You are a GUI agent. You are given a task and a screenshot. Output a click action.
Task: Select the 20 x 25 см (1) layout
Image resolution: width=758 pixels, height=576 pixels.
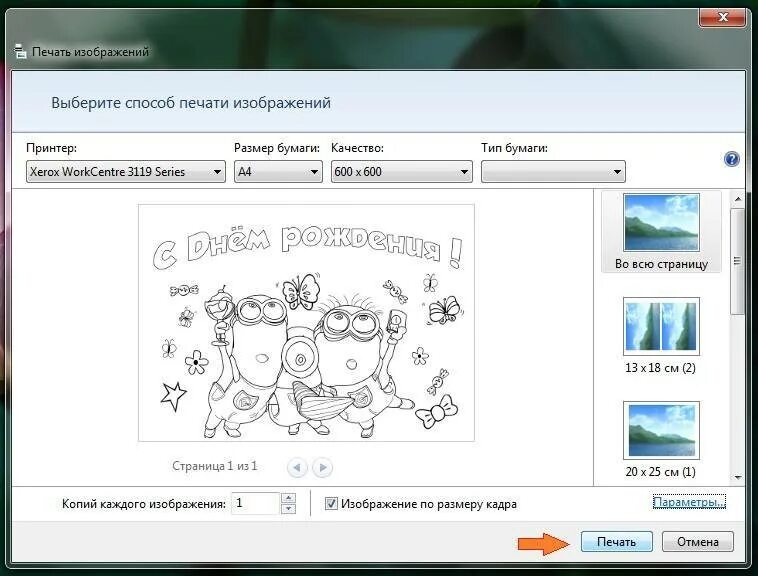tap(661, 440)
